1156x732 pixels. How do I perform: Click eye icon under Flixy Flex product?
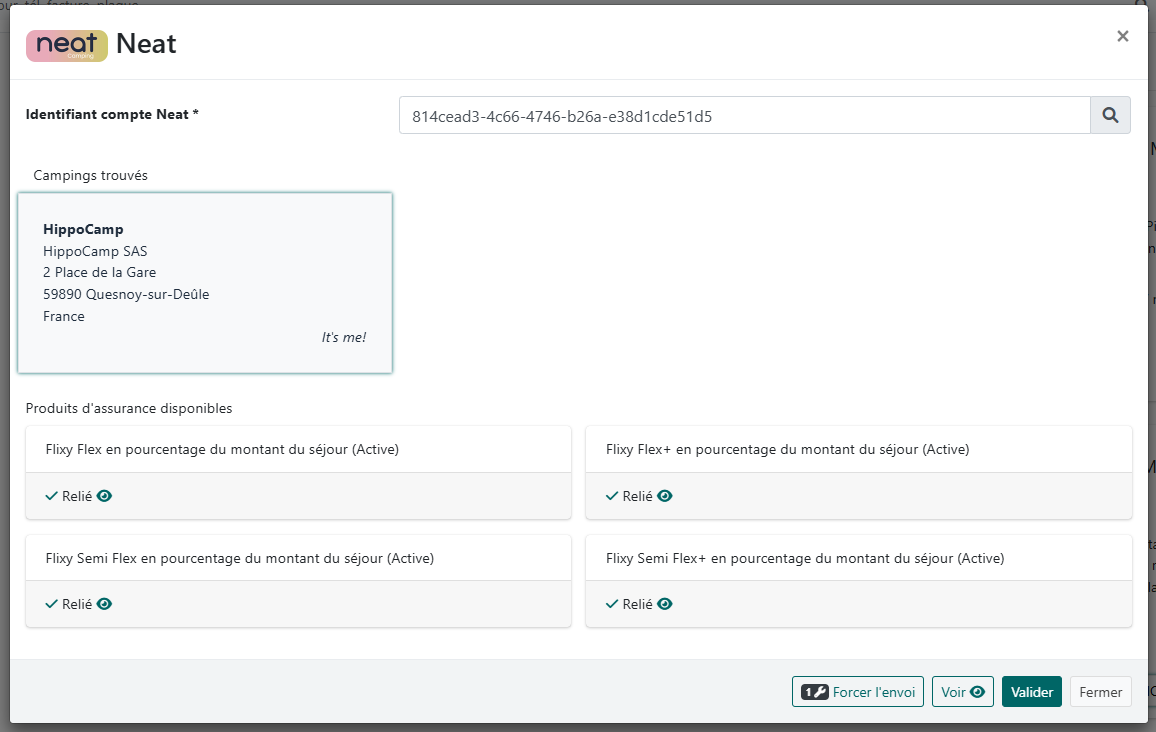point(104,496)
